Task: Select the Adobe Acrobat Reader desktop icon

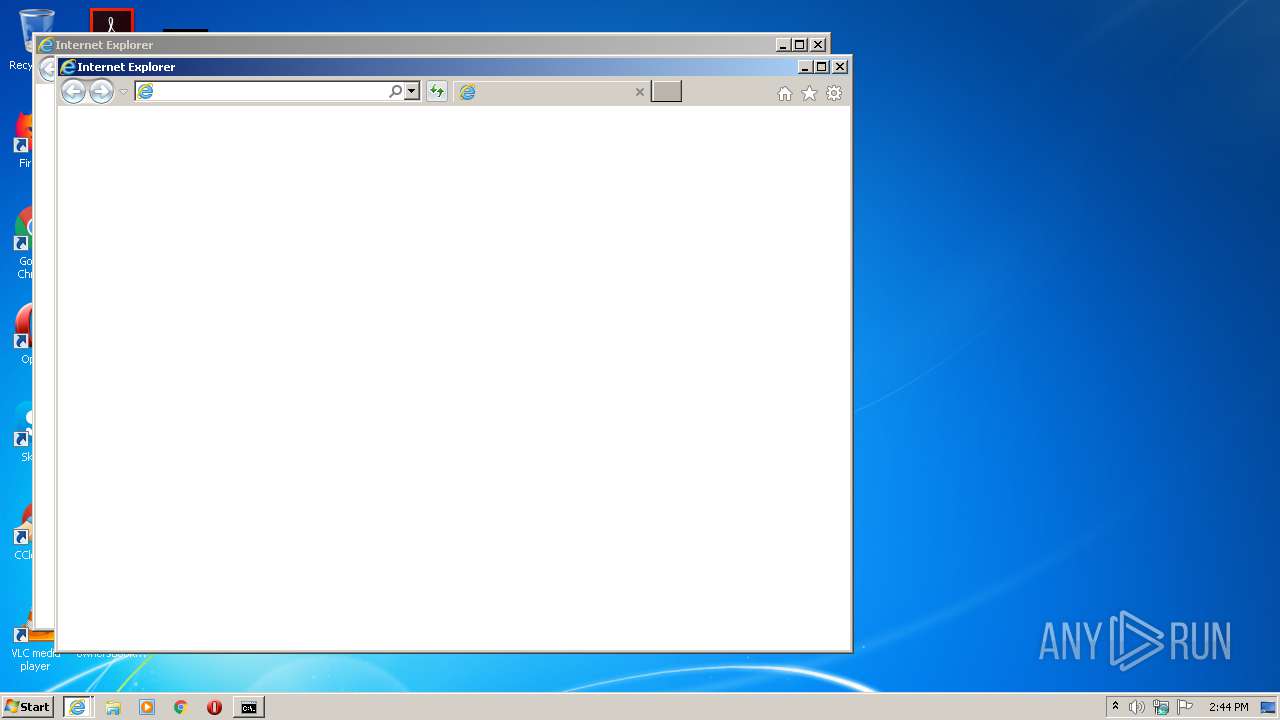Action: pos(111,21)
